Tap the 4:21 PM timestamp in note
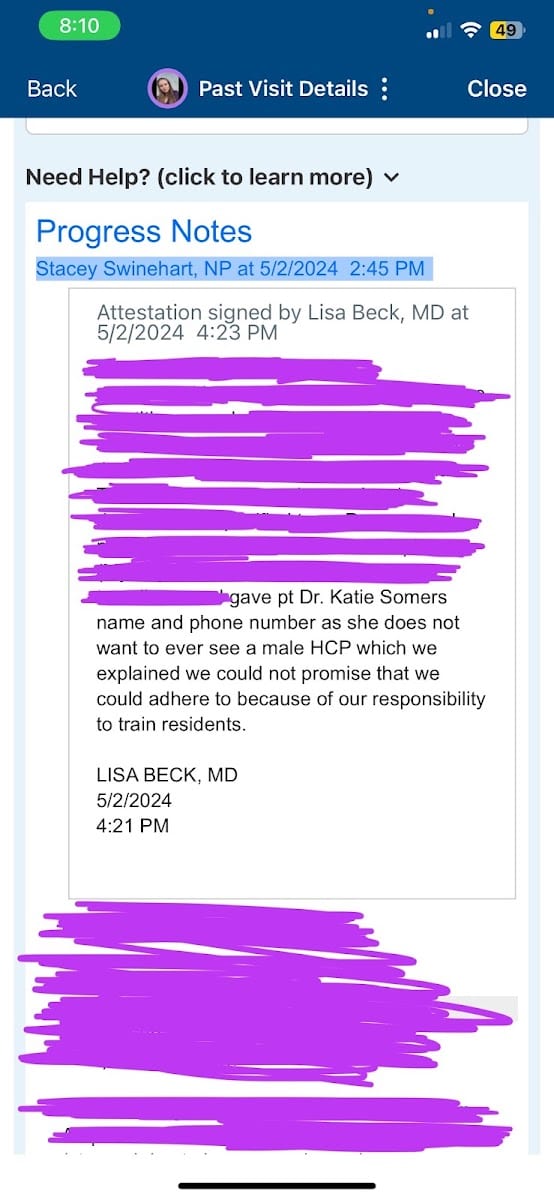 133,825
